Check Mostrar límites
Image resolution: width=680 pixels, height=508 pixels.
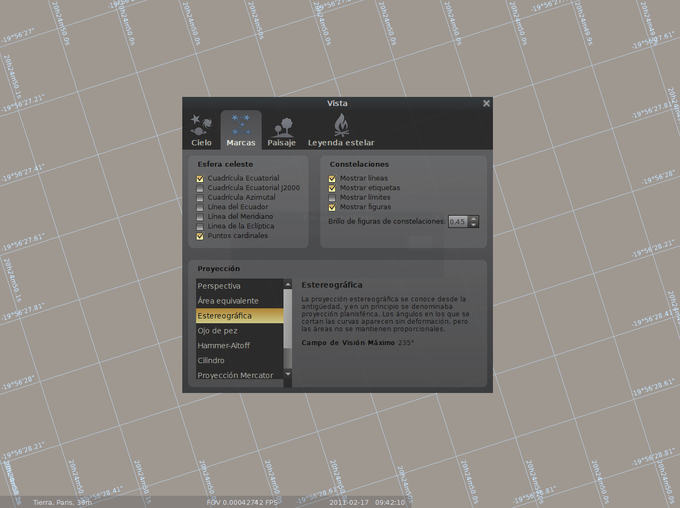coord(332,198)
